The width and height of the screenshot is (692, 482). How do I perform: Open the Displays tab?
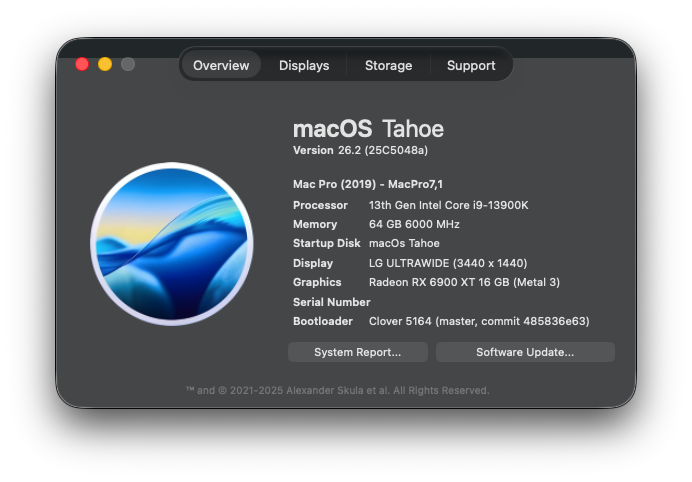tap(304, 65)
